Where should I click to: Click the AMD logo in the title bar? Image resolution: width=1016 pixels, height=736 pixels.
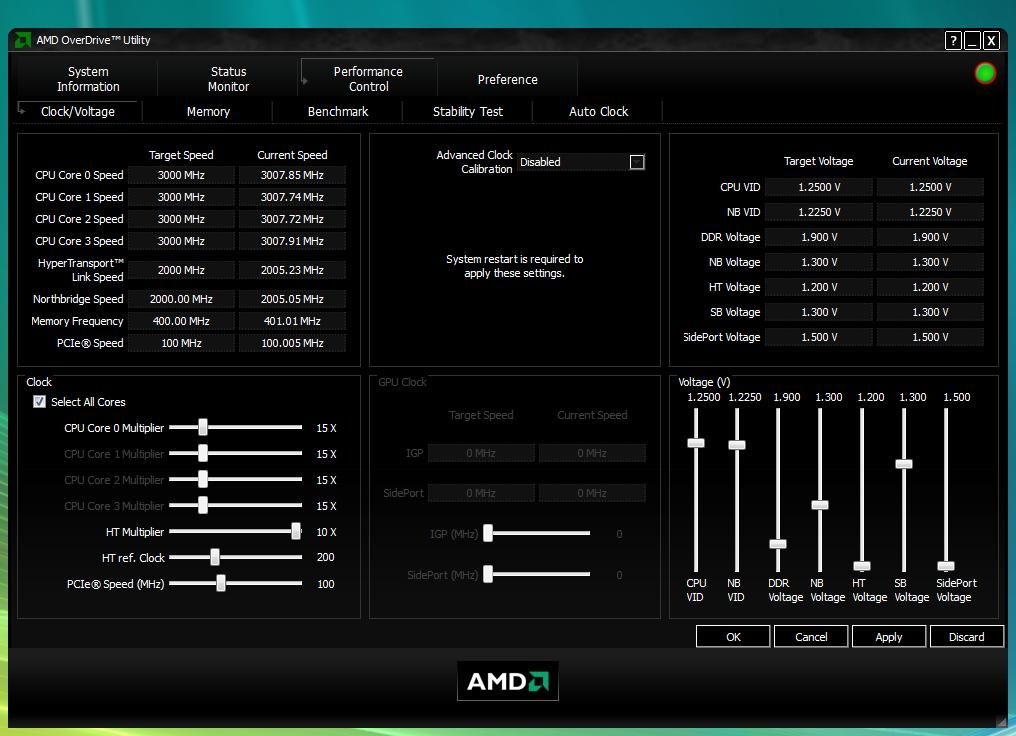click(x=22, y=40)
